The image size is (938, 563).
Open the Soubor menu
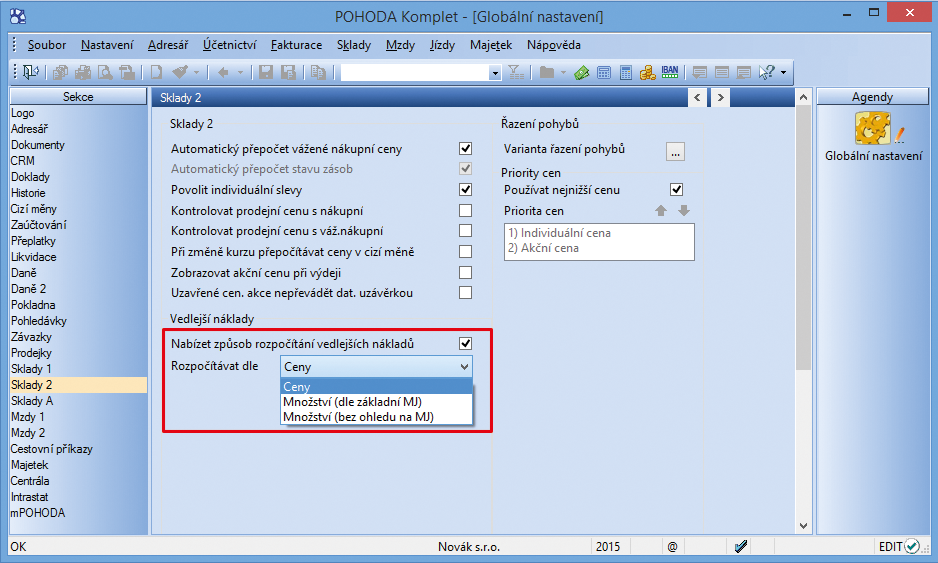[x=47, y=45]
